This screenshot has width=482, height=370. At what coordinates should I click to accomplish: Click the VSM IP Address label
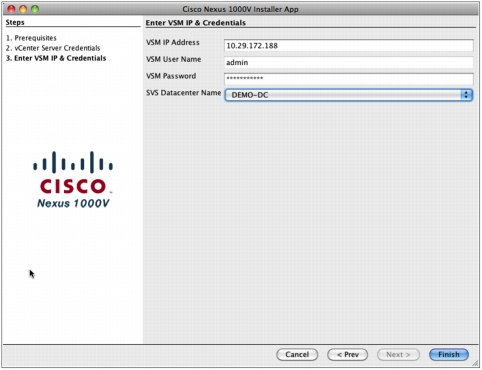[x=173, y=42]
